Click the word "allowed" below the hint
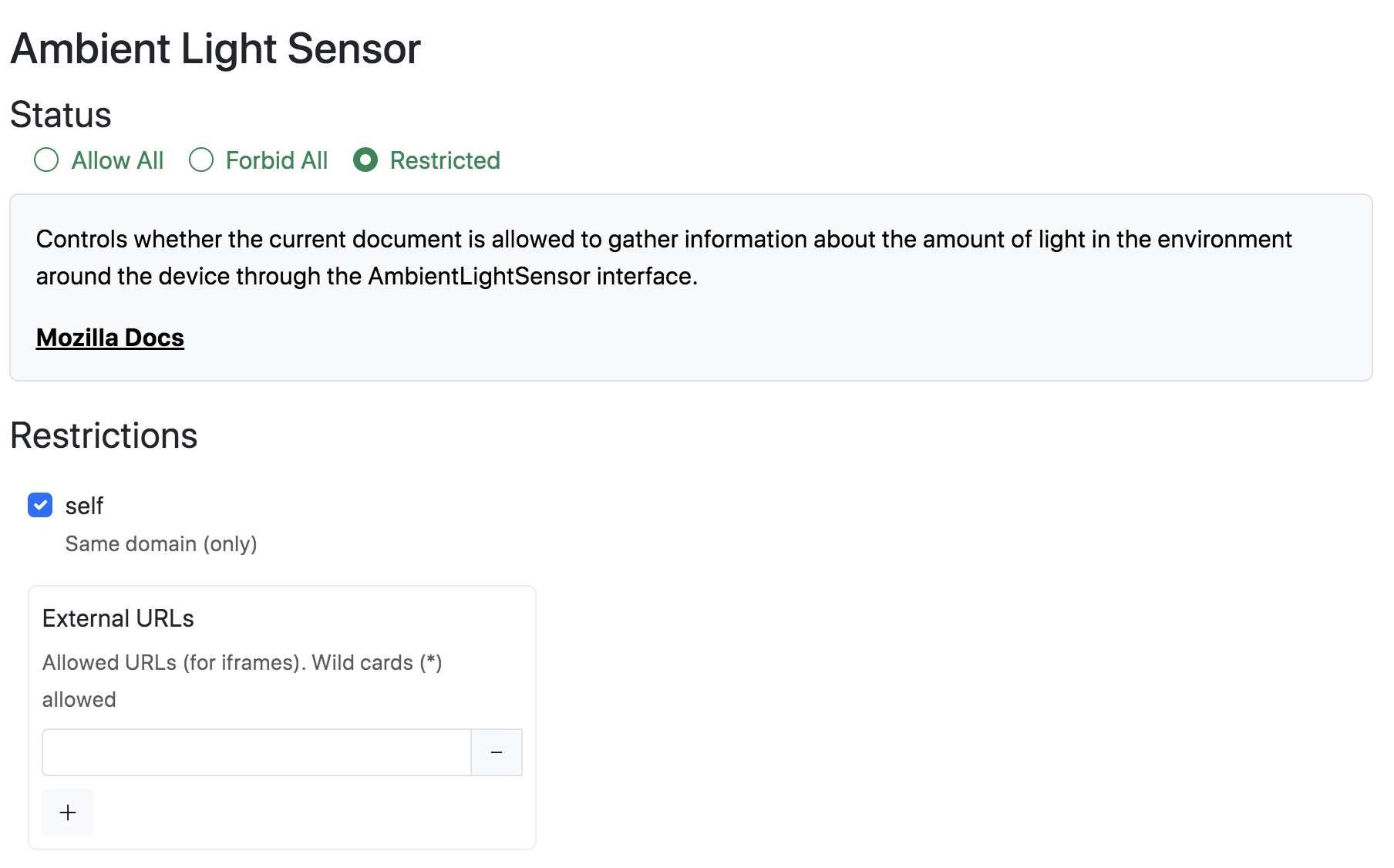The image size is (1394, 868). (79, 700)
